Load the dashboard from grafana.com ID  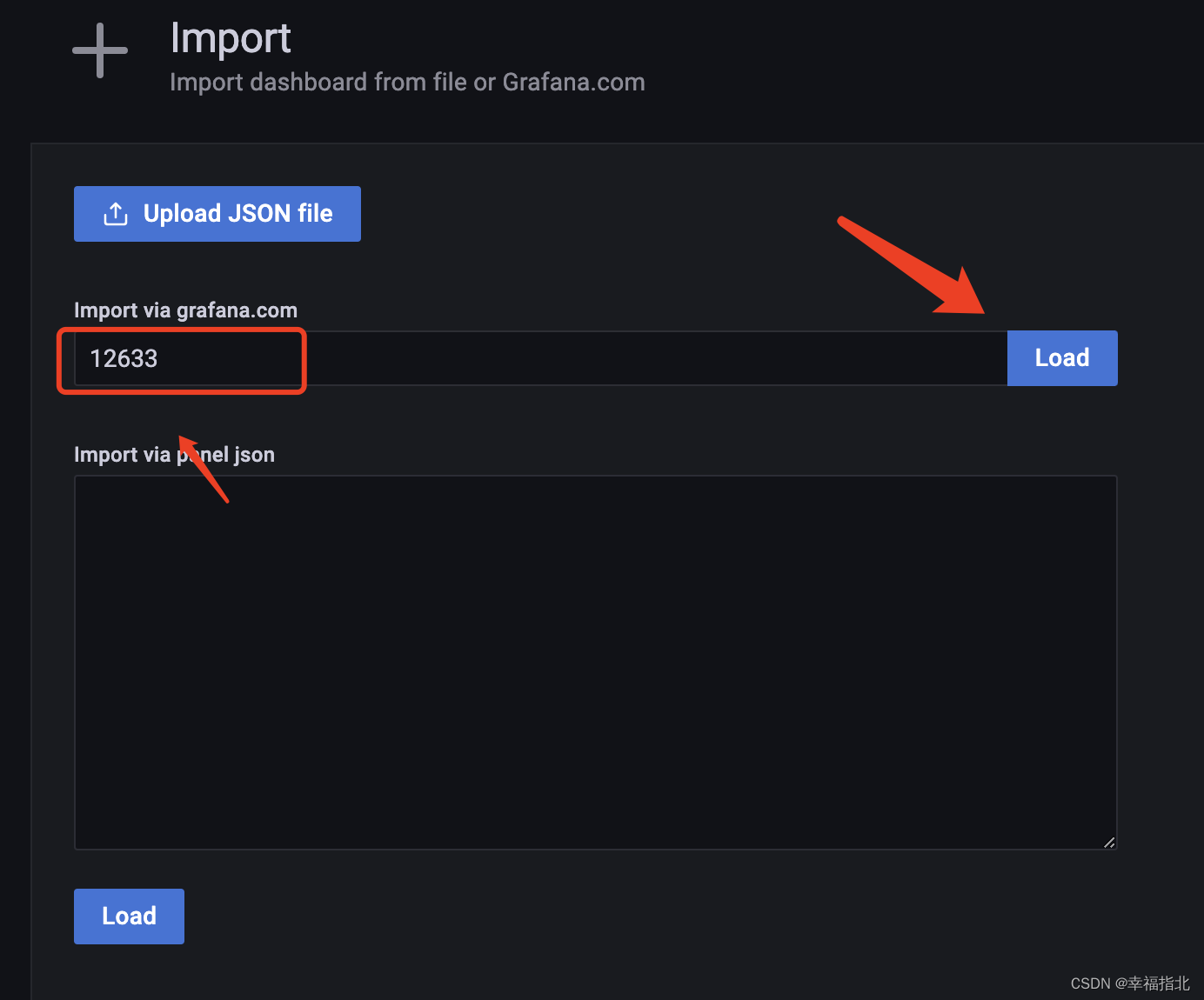click(x=1062, y=358)
